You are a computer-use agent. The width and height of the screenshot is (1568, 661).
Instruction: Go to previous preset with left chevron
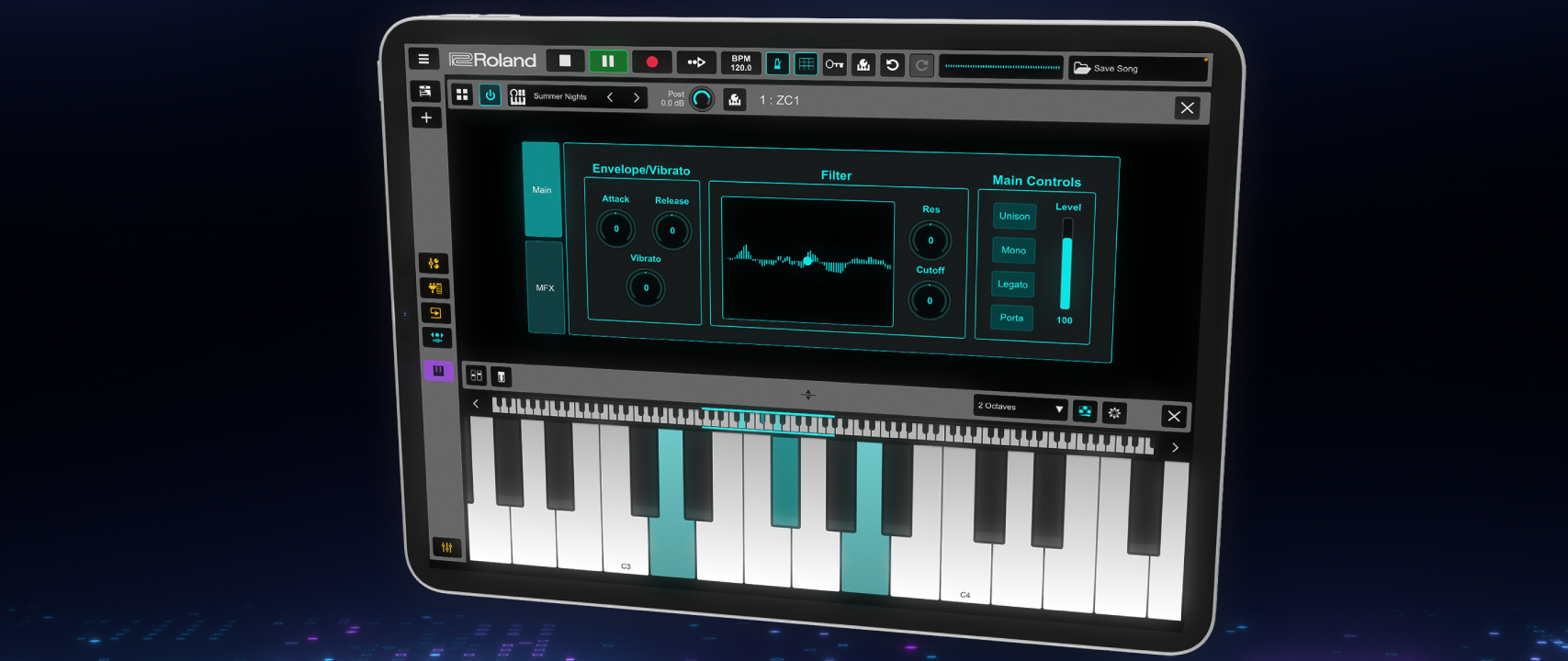[x=610, y=97]
